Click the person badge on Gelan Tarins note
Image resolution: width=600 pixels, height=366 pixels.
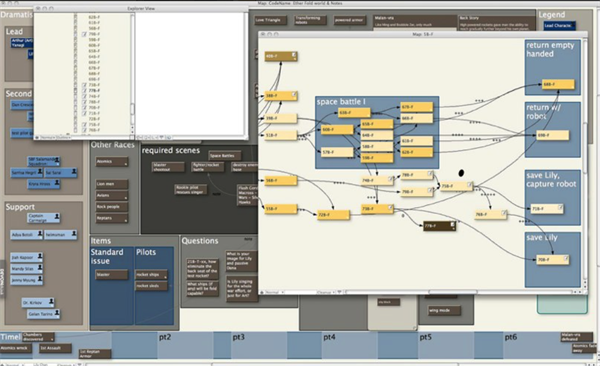(x=57, y=313)
